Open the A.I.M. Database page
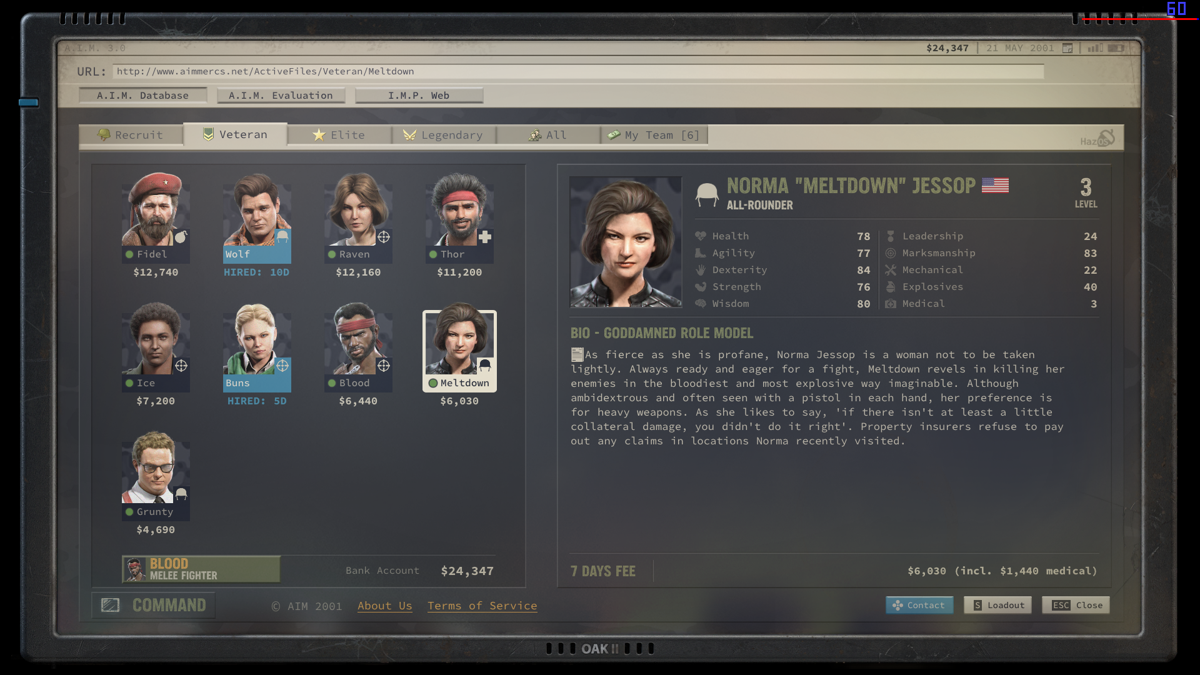 143,96
